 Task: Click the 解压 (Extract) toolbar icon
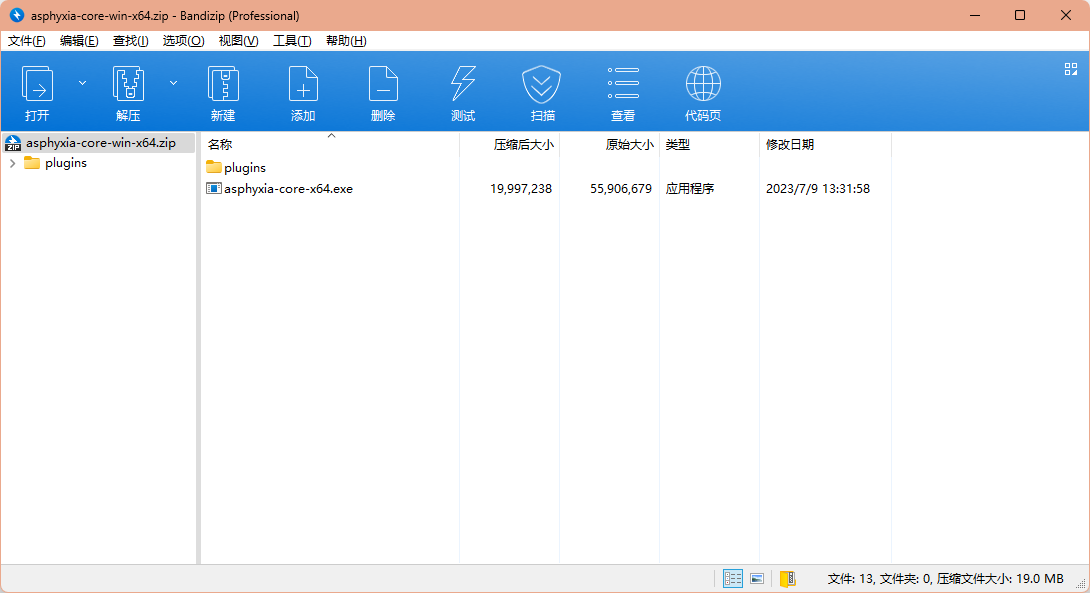point(128,92)
